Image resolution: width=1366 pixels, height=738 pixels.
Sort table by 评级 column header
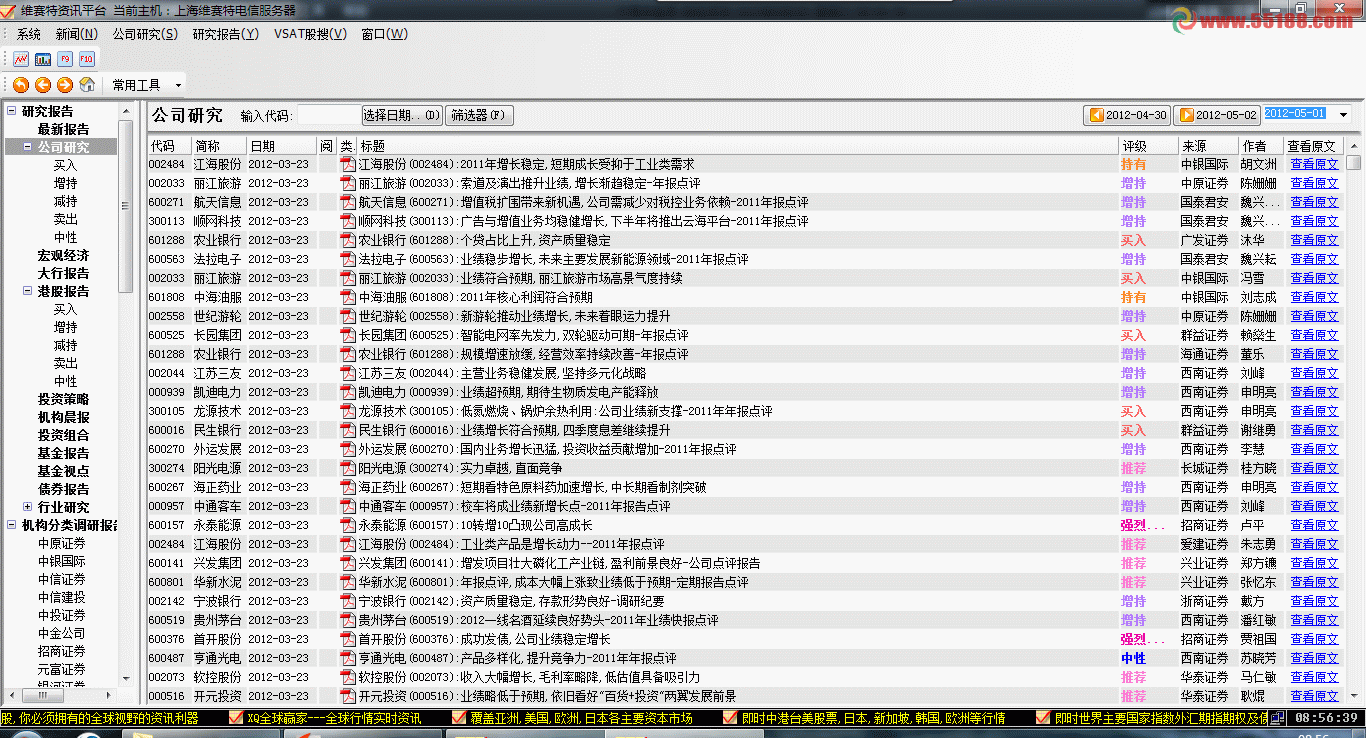1148,145
